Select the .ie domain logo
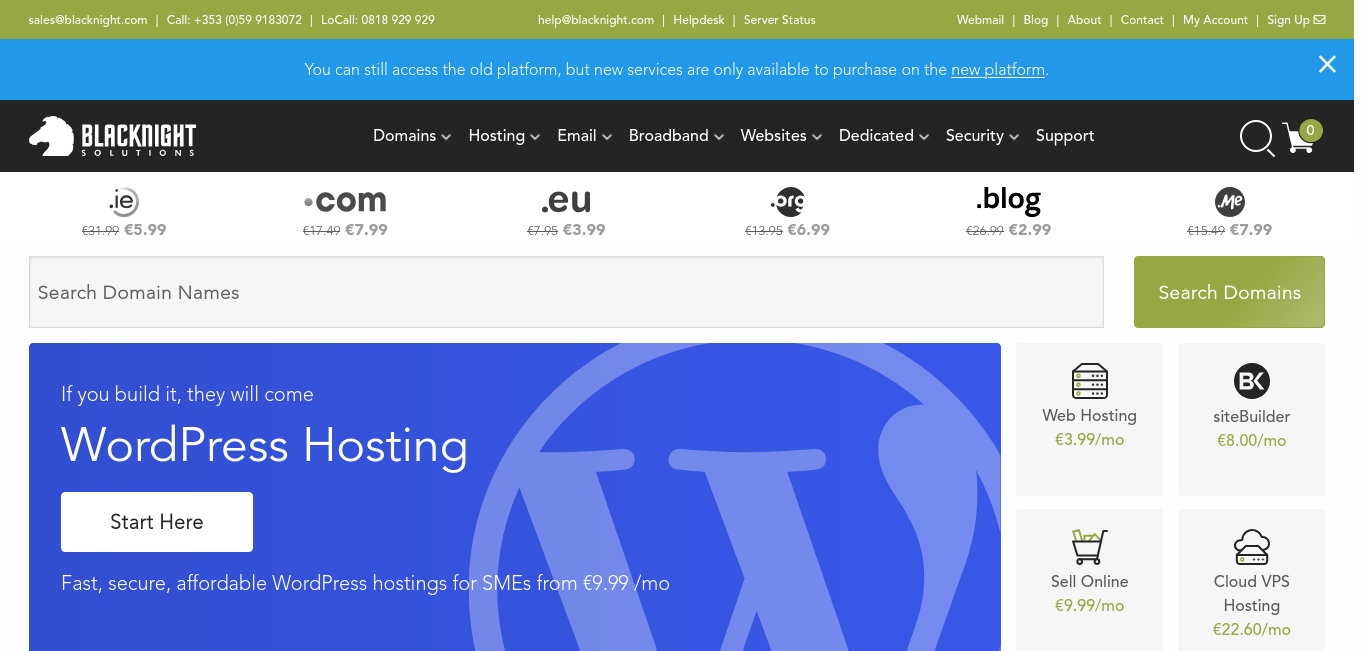 (x=123, y=202)
